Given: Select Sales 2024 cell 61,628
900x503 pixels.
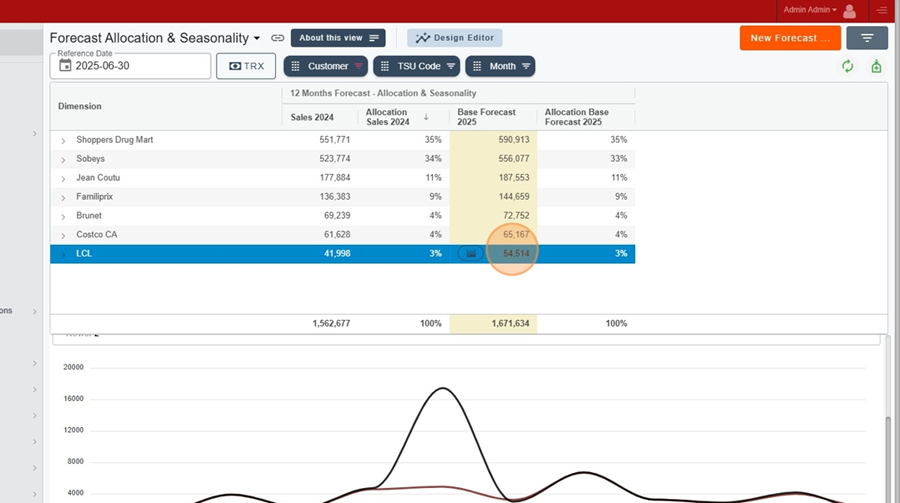Looking at the screenshot, I should click(337, 234).
